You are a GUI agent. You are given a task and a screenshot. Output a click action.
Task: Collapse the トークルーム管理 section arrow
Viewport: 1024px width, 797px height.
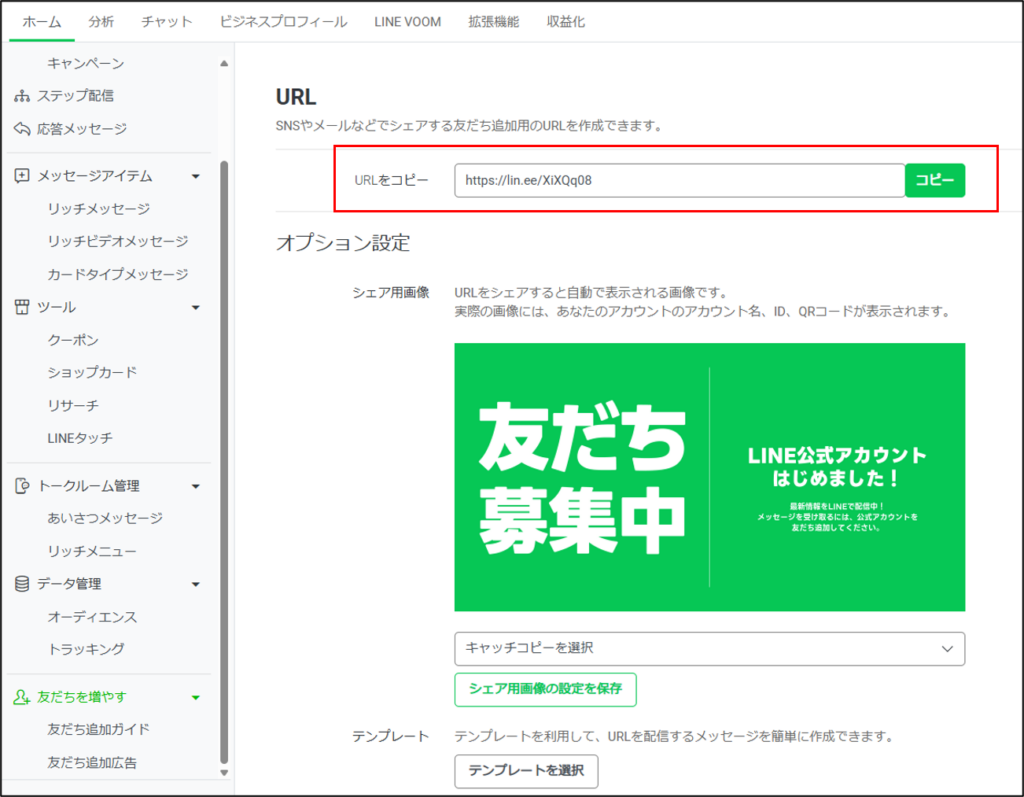point(196,486)
